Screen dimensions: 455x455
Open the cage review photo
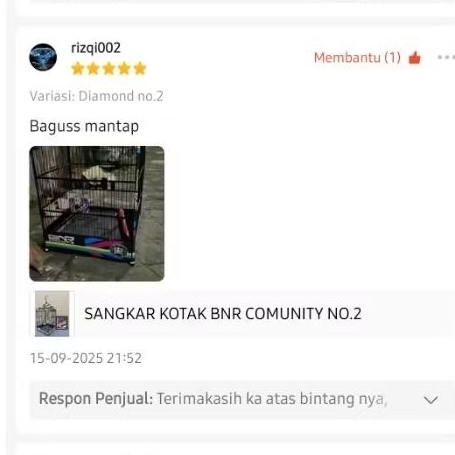tap(97, 214)
